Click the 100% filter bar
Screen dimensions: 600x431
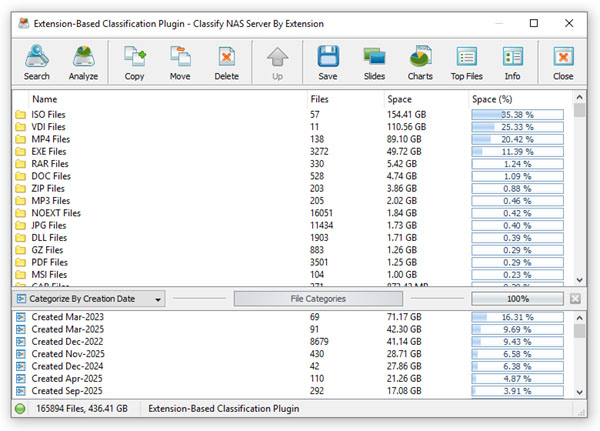[517, 299]
